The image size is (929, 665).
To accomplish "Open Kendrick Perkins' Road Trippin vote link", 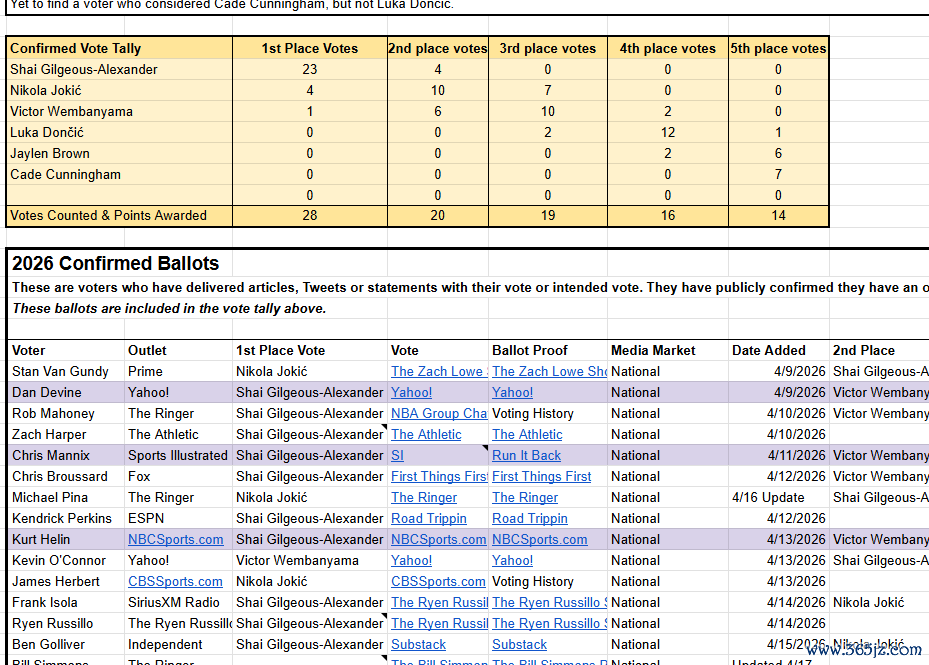I will (x=428, y=518).
